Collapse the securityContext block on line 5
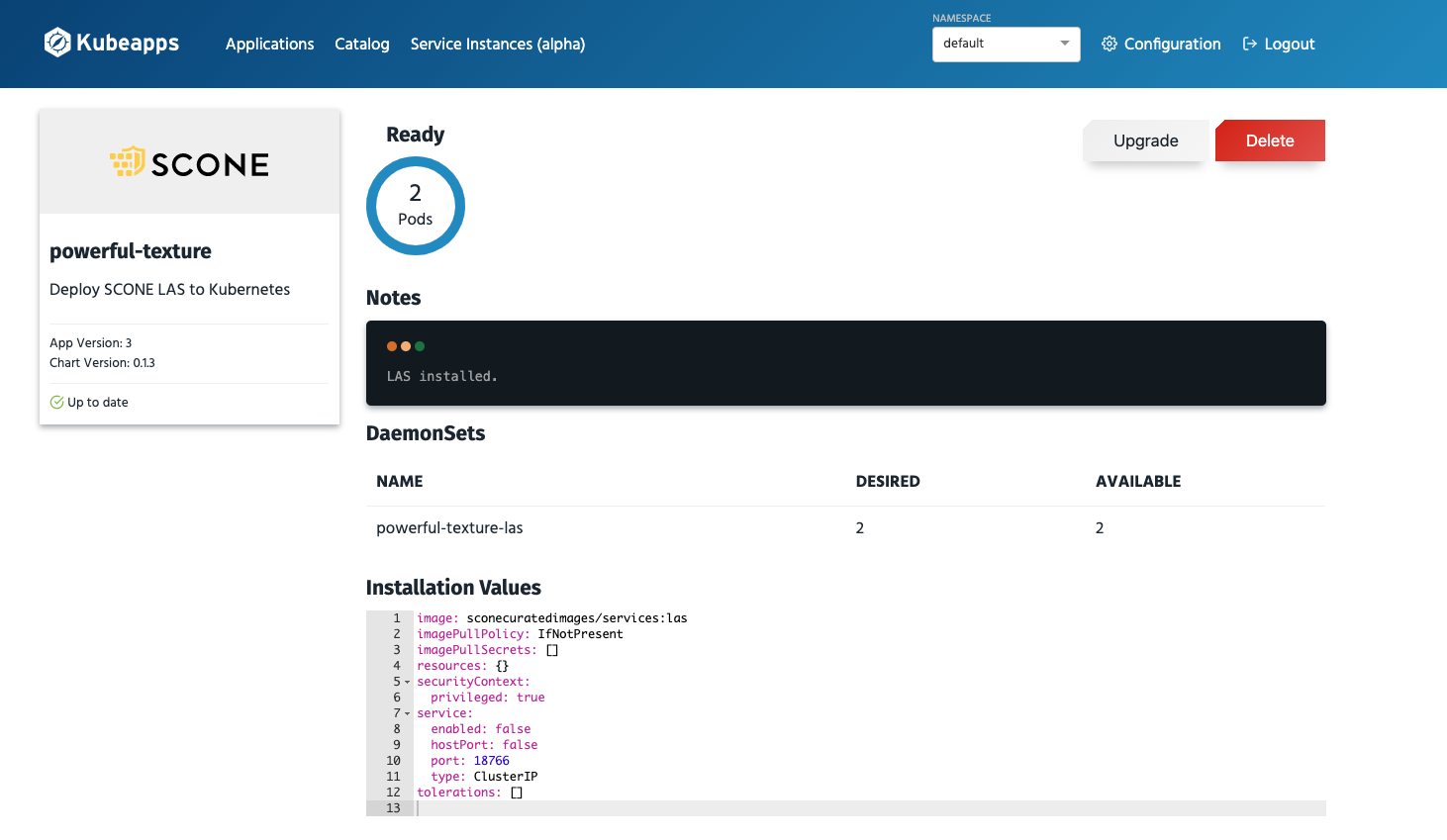 click(x=405, y=682)
